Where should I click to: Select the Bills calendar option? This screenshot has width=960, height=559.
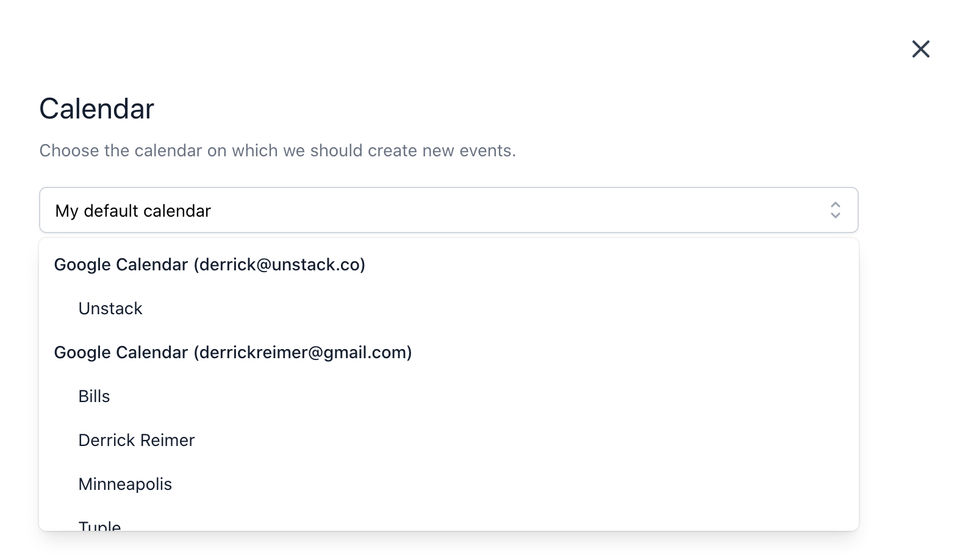94,396
